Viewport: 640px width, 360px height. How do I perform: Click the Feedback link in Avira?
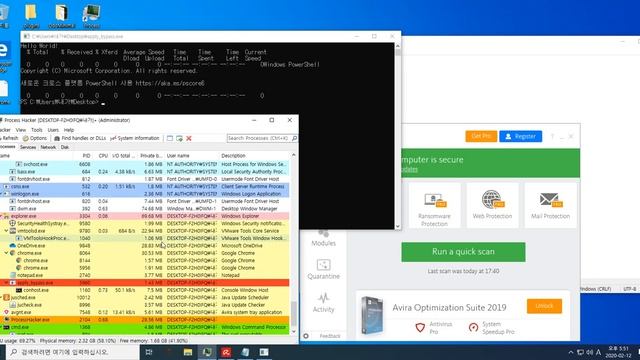coord(330,336)
